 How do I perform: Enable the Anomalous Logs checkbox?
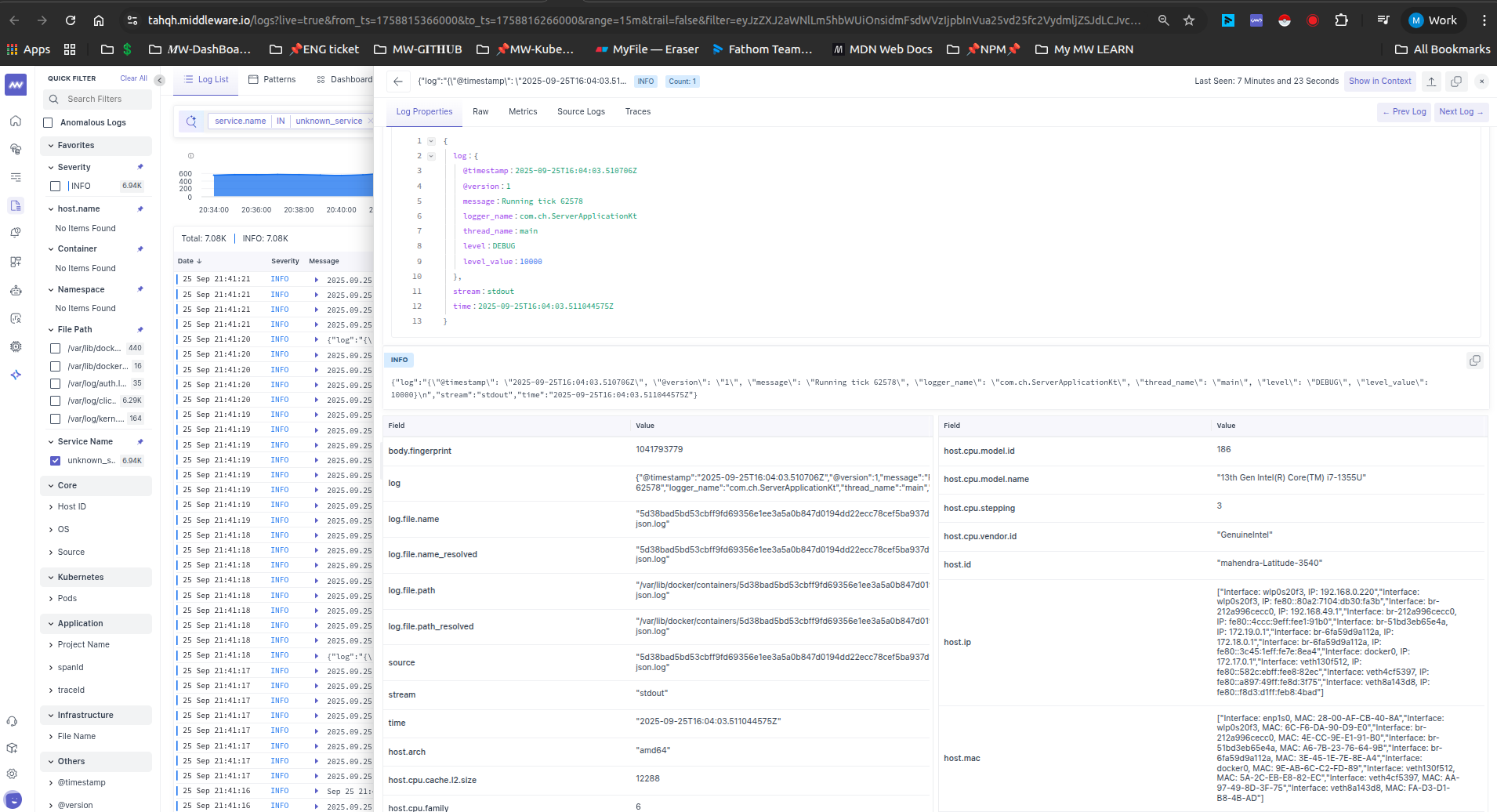[49, 123]
